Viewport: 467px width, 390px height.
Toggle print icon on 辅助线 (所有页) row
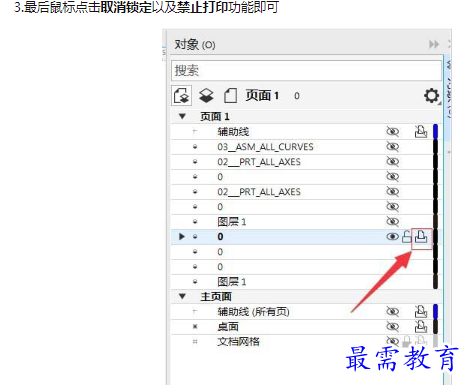point(421,312)
